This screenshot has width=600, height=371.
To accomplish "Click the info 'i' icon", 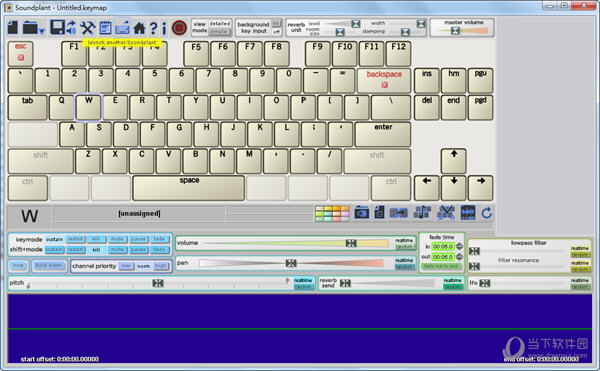I will tap(164, 28).
